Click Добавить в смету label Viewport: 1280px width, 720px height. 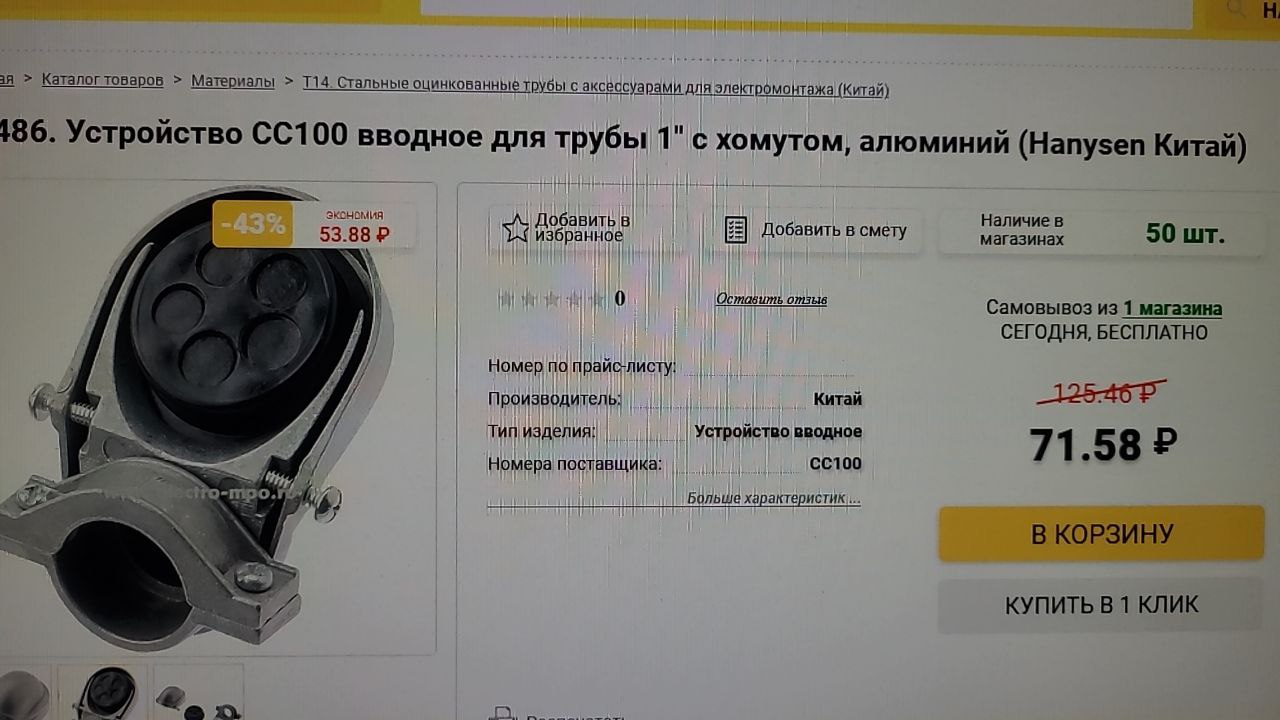(x=834, y=230)
